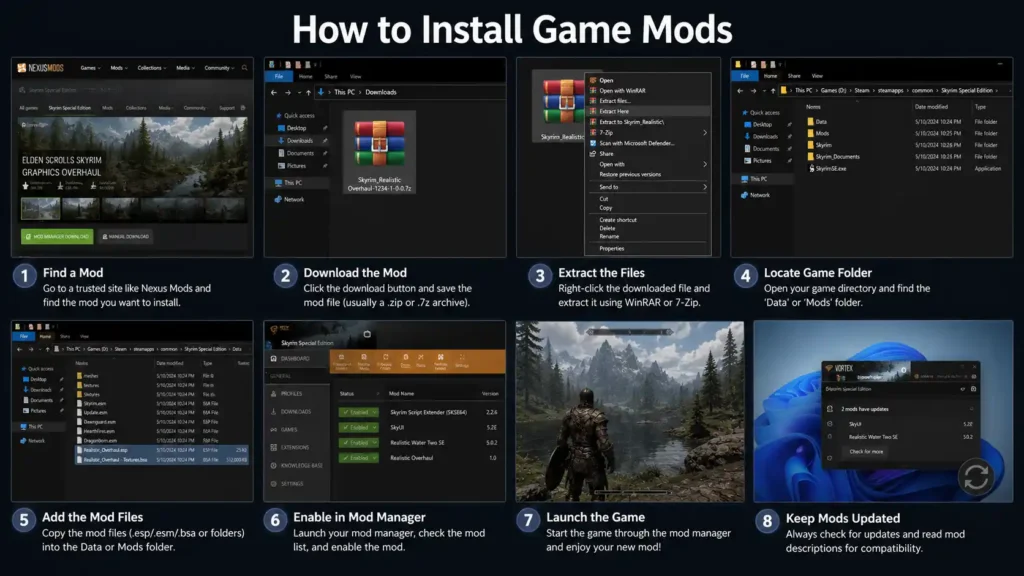The width and height of the screenshot is (1024, 576).
Task: Select This PC in the window listing Update.esm
Action: [x=31, y=426]
